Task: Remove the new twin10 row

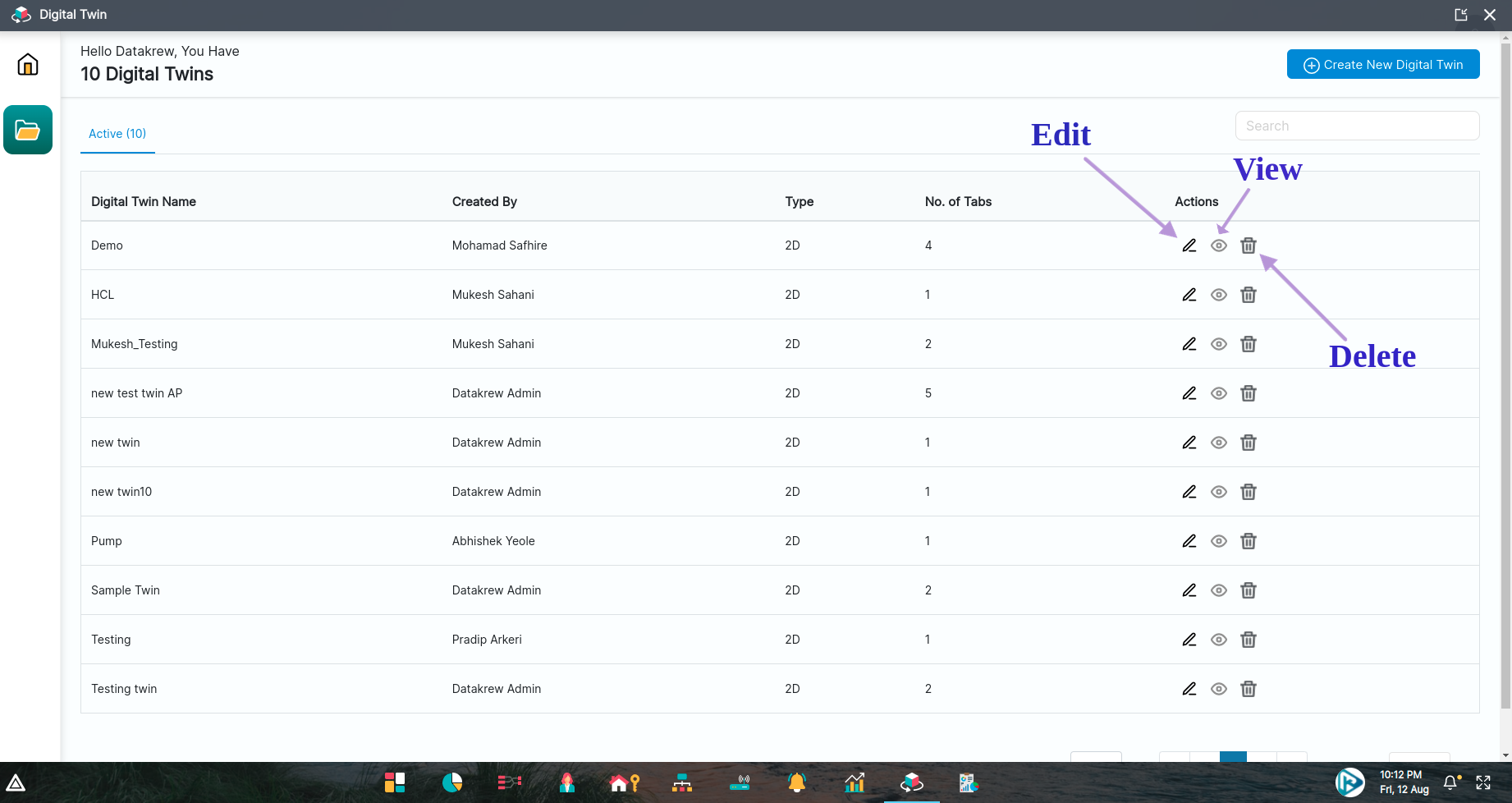Action: (x=1248, y=492)
